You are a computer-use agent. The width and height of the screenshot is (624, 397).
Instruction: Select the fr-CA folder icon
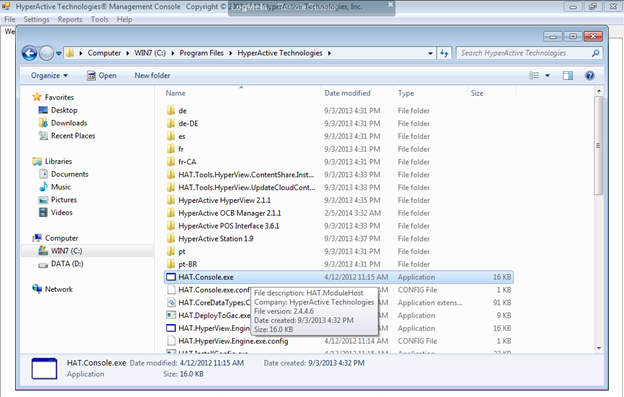(x=171, y=162)
